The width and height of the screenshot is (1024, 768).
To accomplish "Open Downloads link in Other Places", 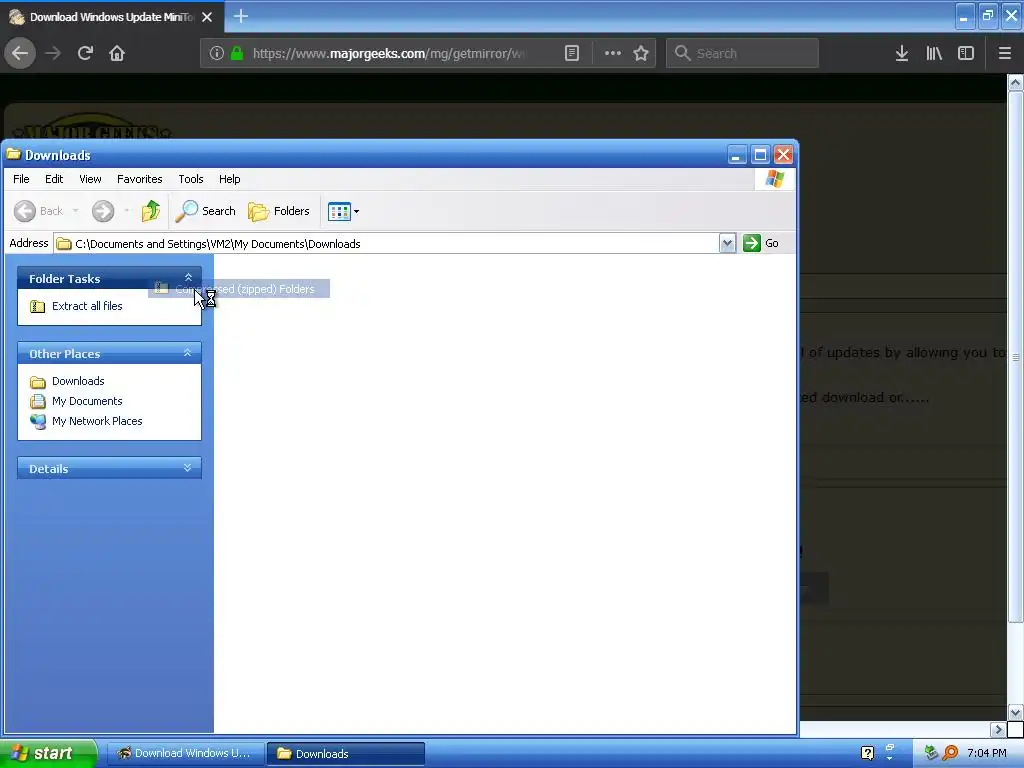I will click(x=78, y=381).
